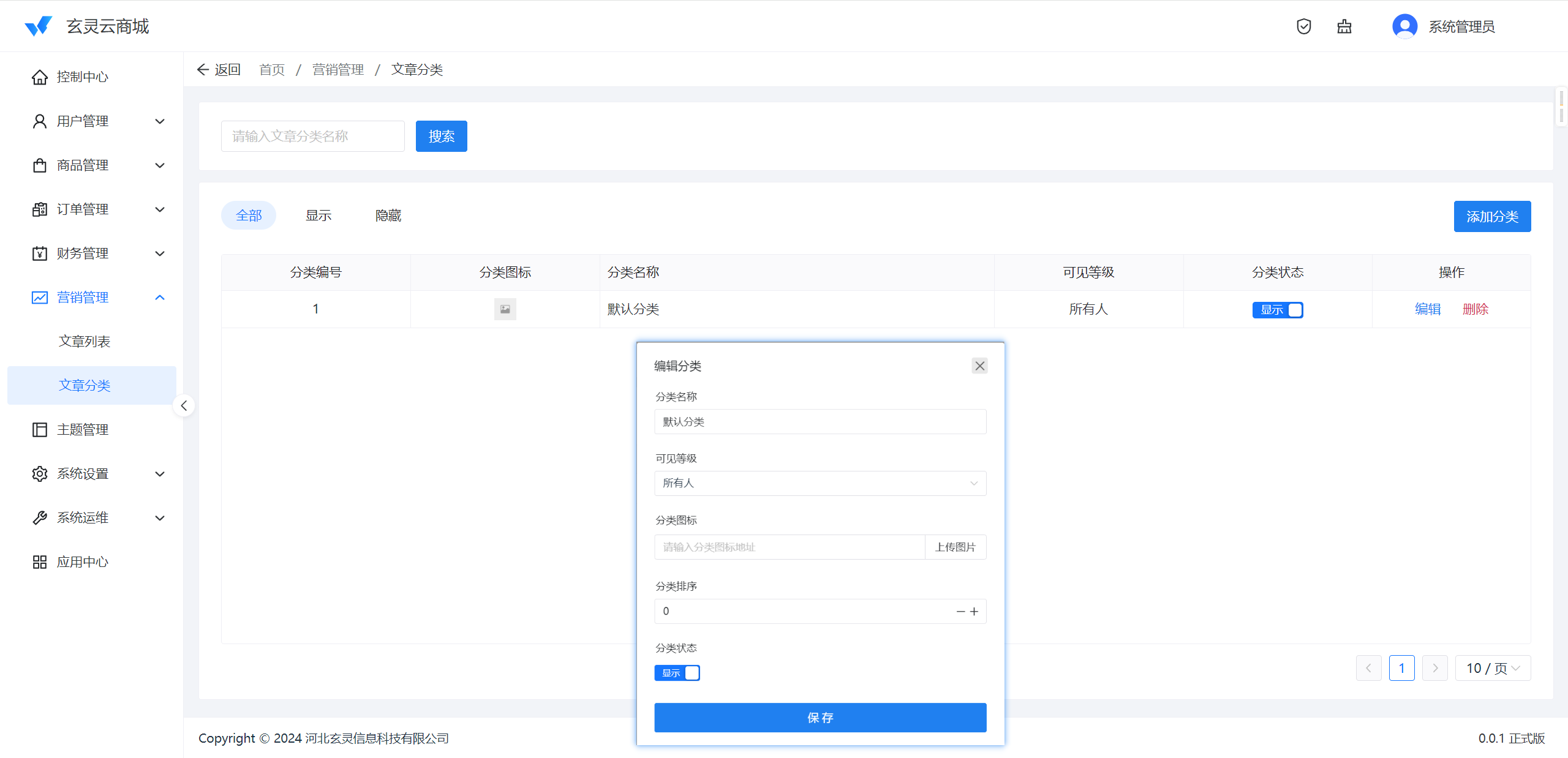Open 控制中心 from sidebar

pos(83,77)
